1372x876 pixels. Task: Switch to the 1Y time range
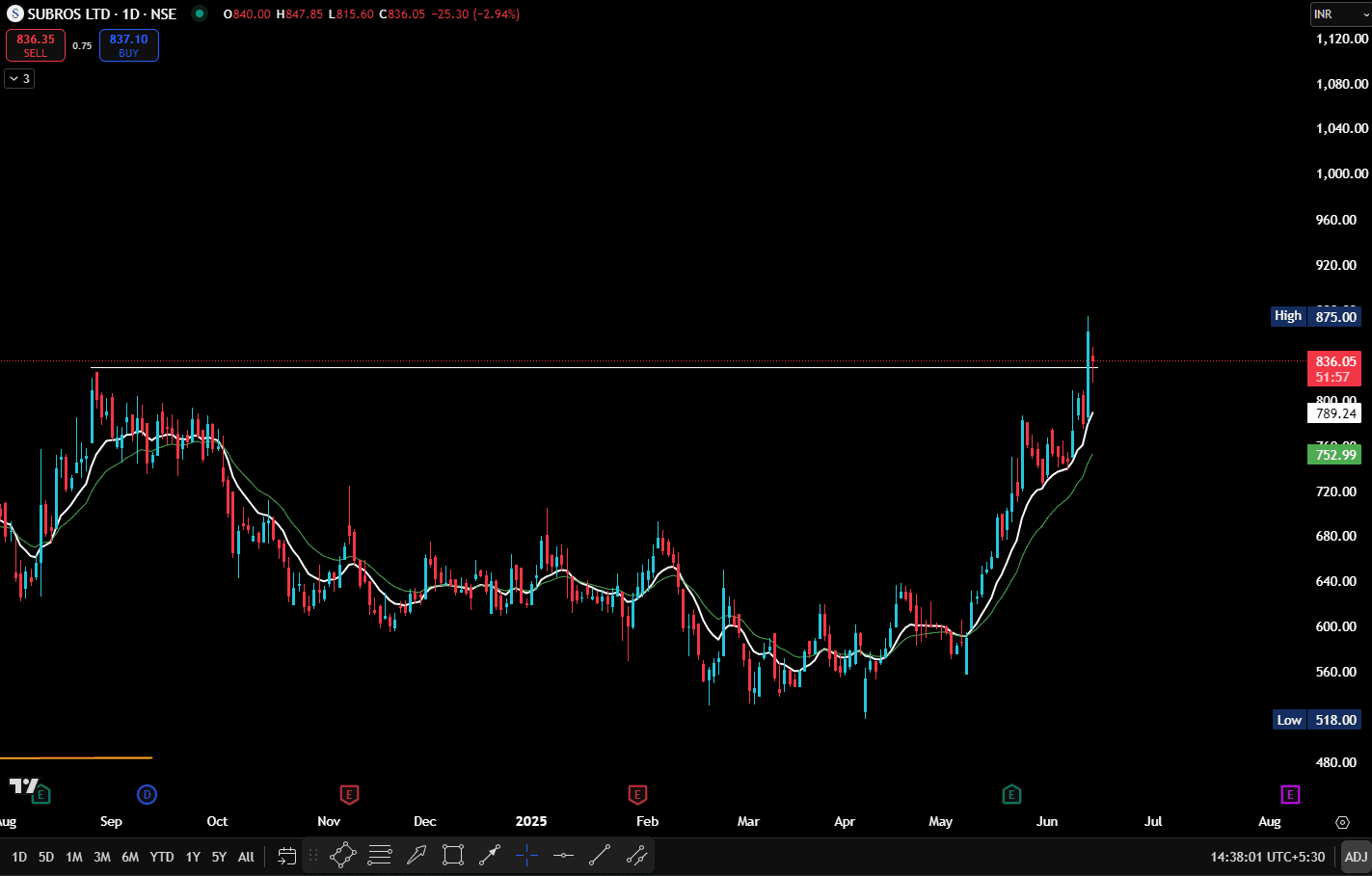point(193,857)
